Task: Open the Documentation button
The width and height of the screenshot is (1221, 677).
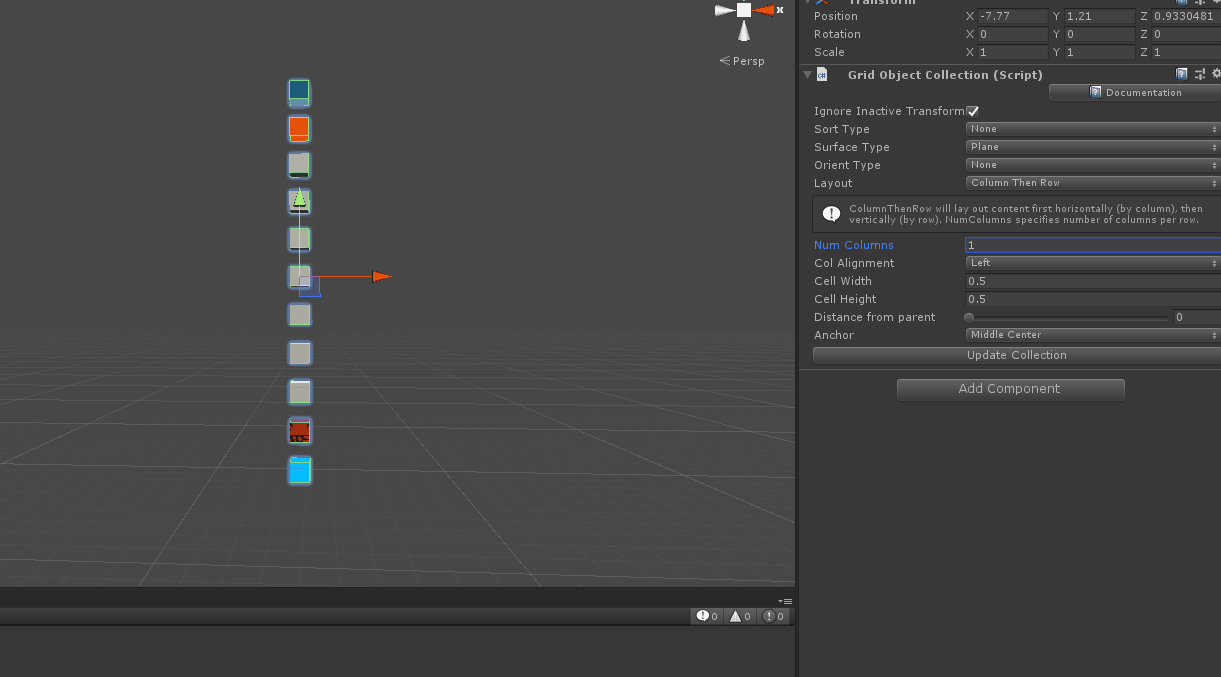Action: pos(1135,93)
